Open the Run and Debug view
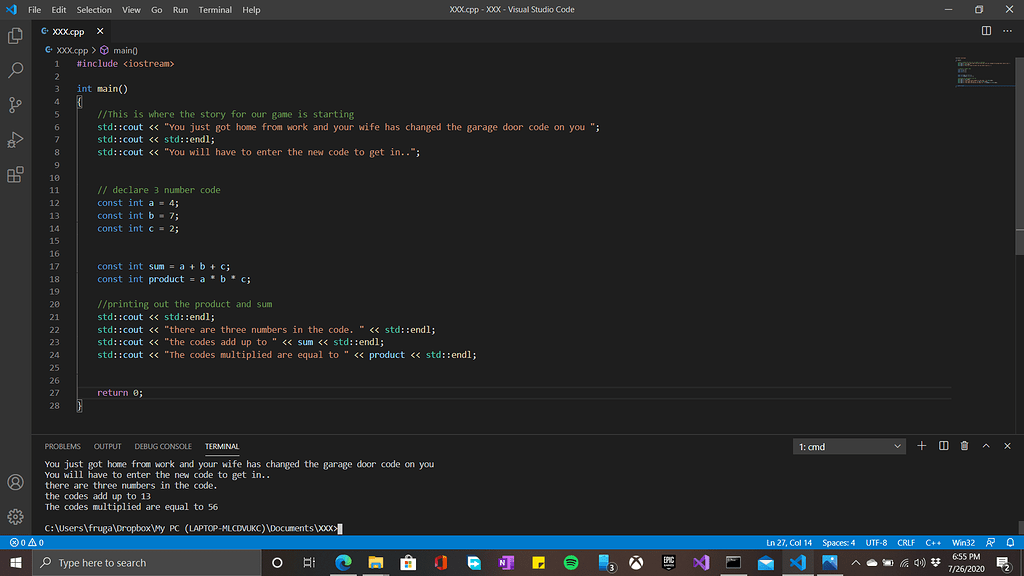 [15, 140]
